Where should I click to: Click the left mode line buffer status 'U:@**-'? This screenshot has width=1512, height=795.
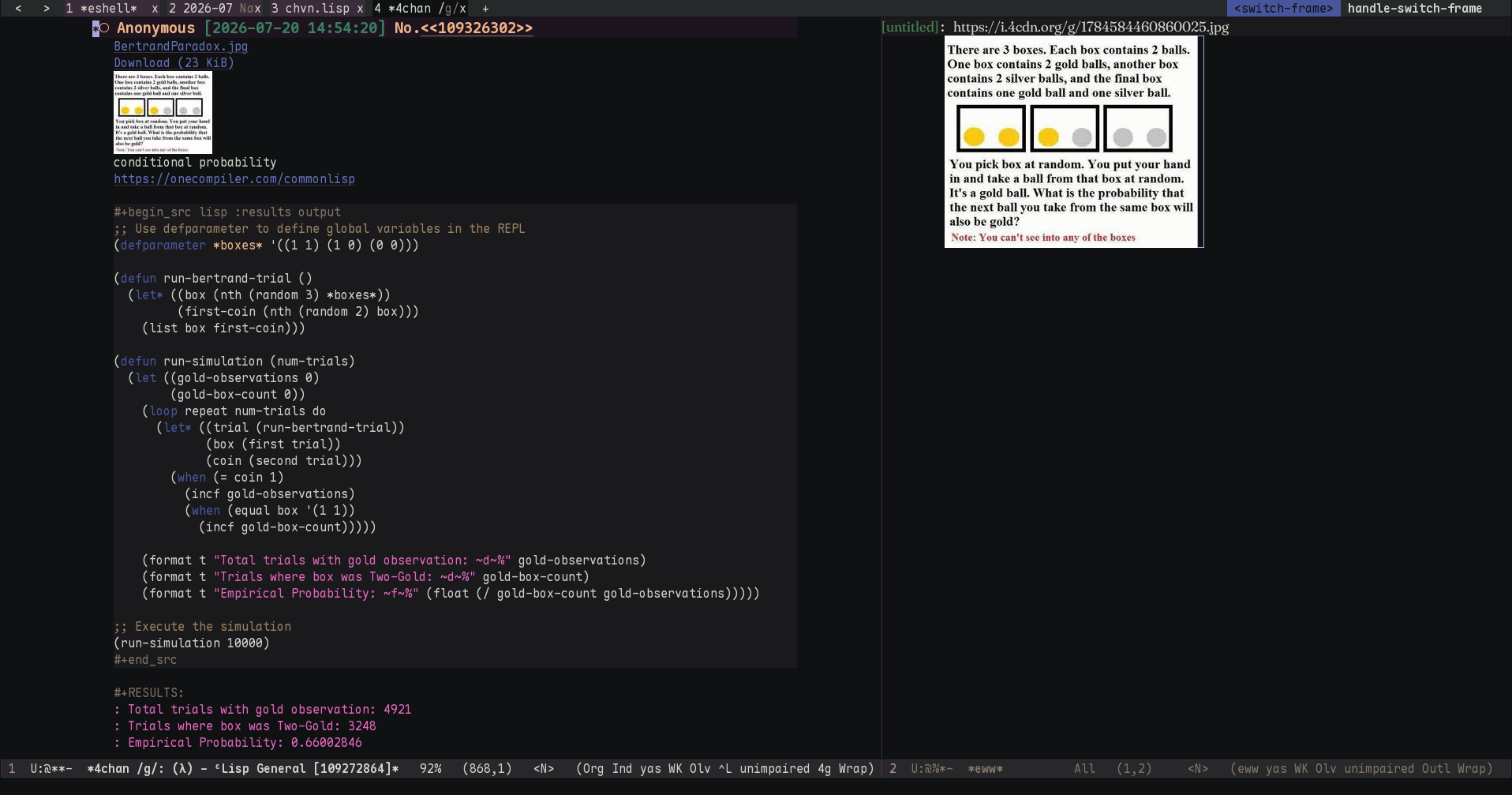coord(51,769)
